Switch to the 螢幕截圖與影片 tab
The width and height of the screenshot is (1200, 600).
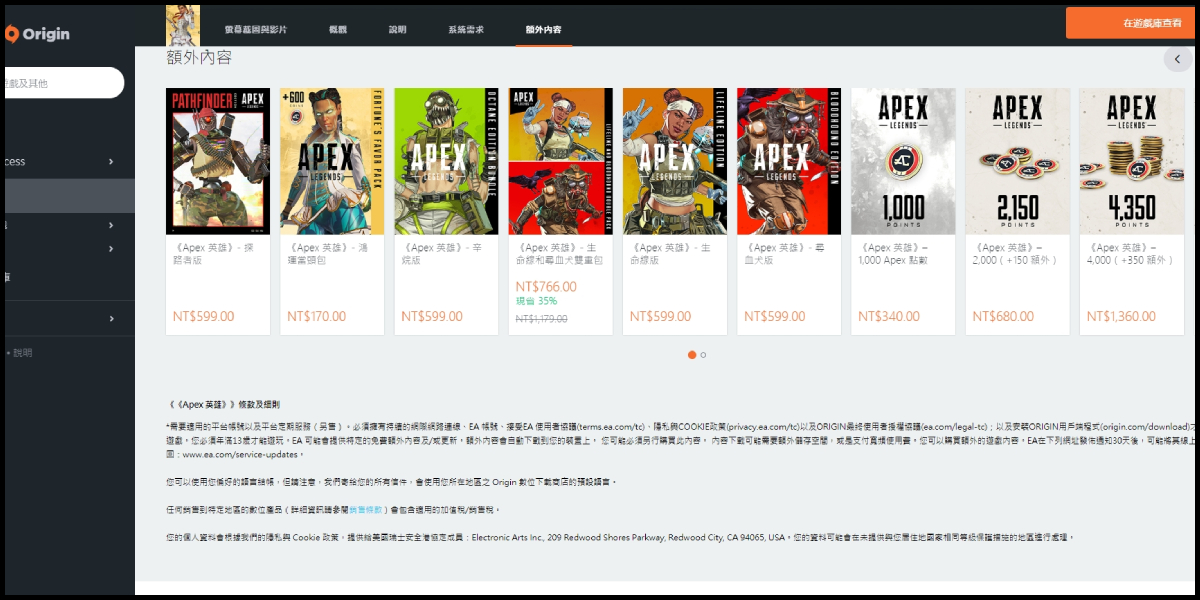coord(255,30)
